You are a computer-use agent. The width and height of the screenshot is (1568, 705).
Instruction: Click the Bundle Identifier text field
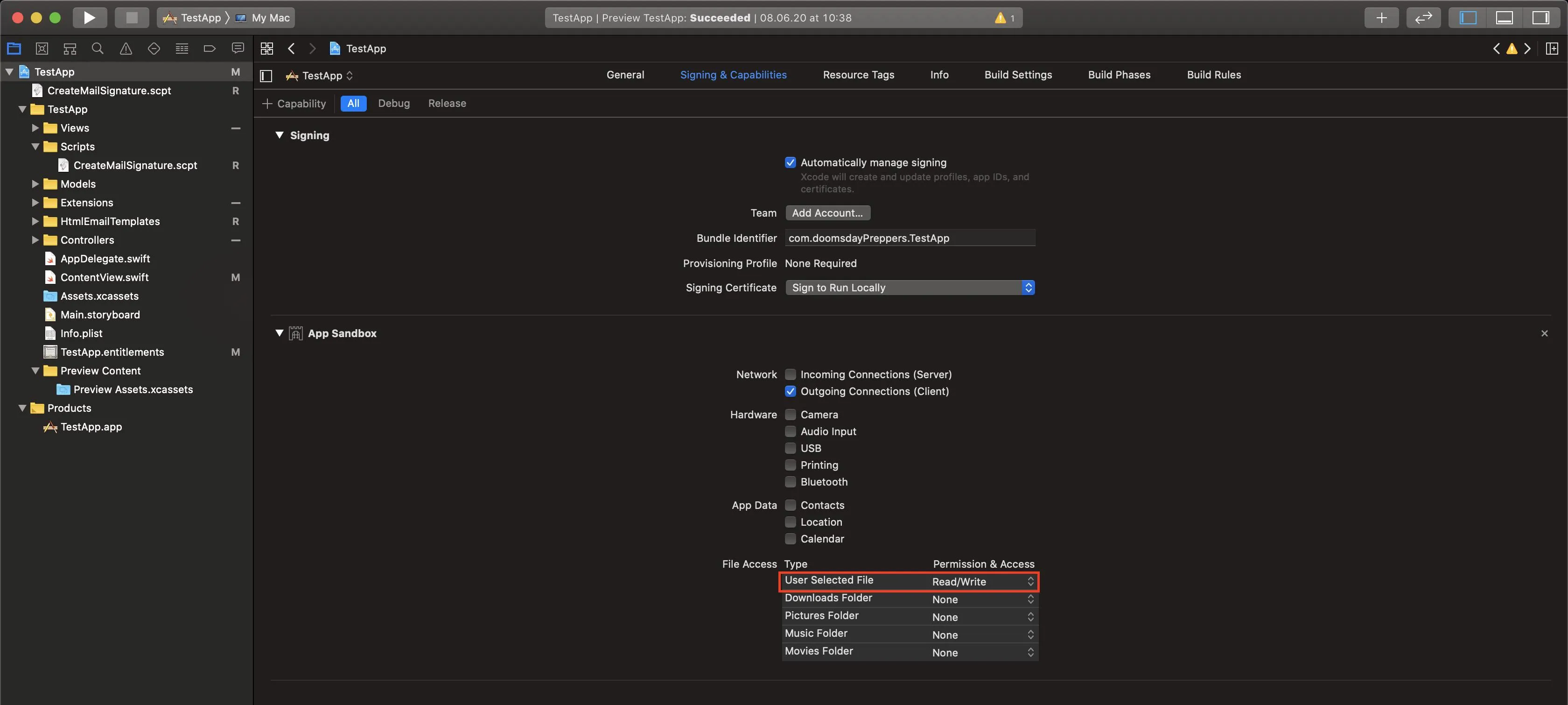[x=910, y=238]
